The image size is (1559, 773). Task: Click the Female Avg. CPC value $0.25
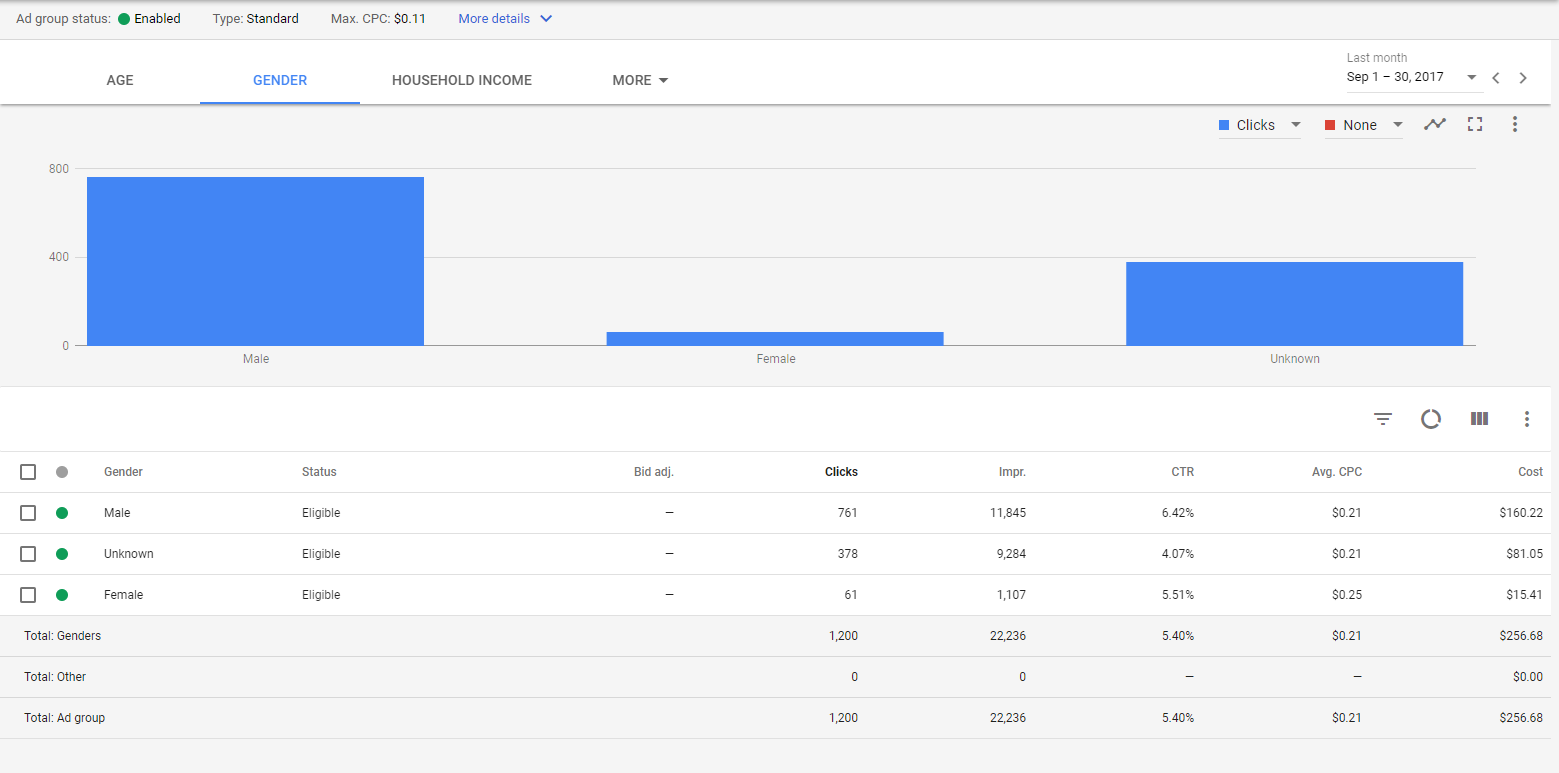pyautogui.click(x=1347, y=595)
